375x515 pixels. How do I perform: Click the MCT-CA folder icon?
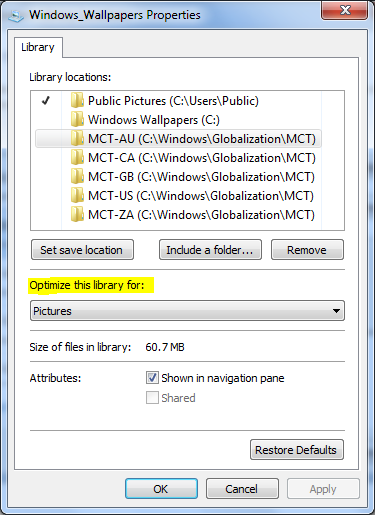click(77, 157)
